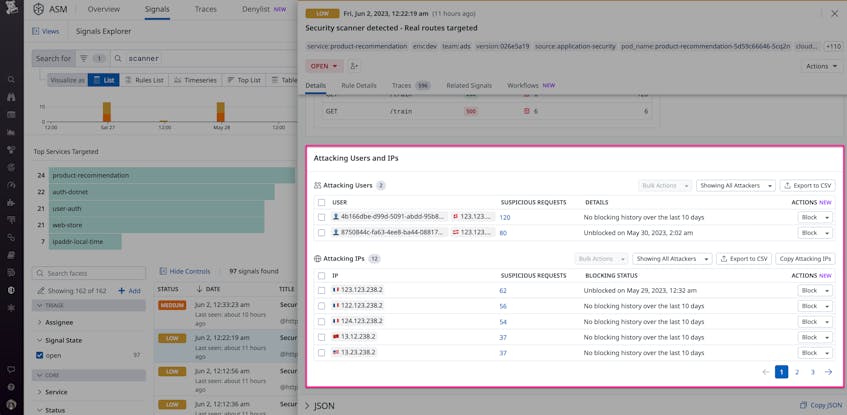The image size is (847, 415).
Task: Click the assign user icon next to OPEN
Action: coord(354,66)
